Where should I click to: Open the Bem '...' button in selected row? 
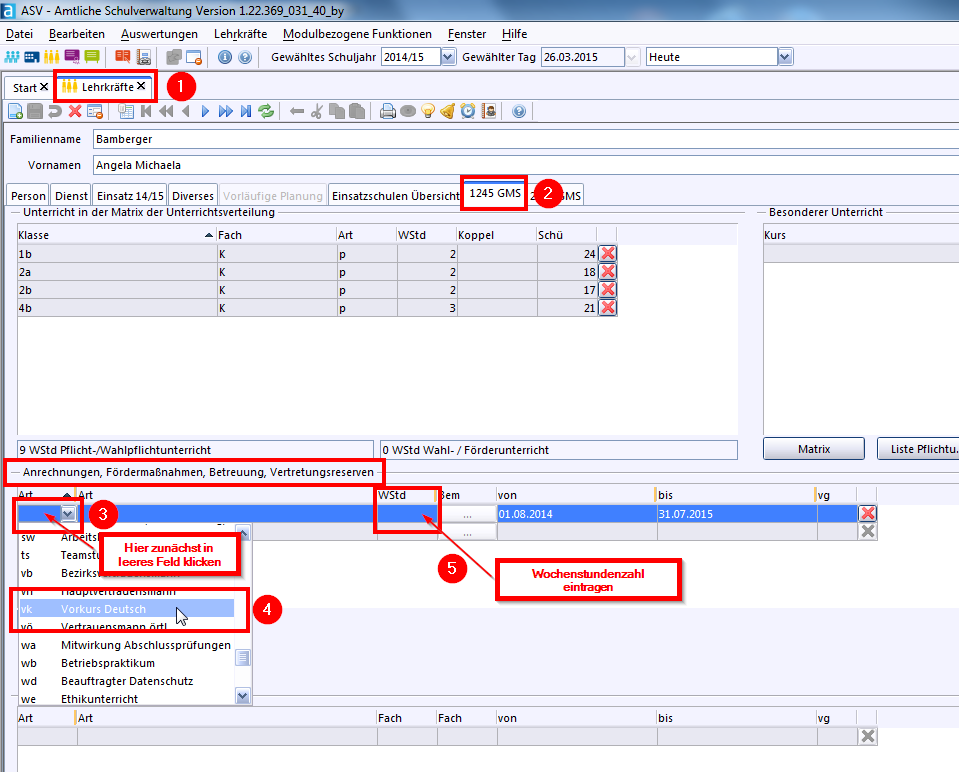(x=467, y=515)
